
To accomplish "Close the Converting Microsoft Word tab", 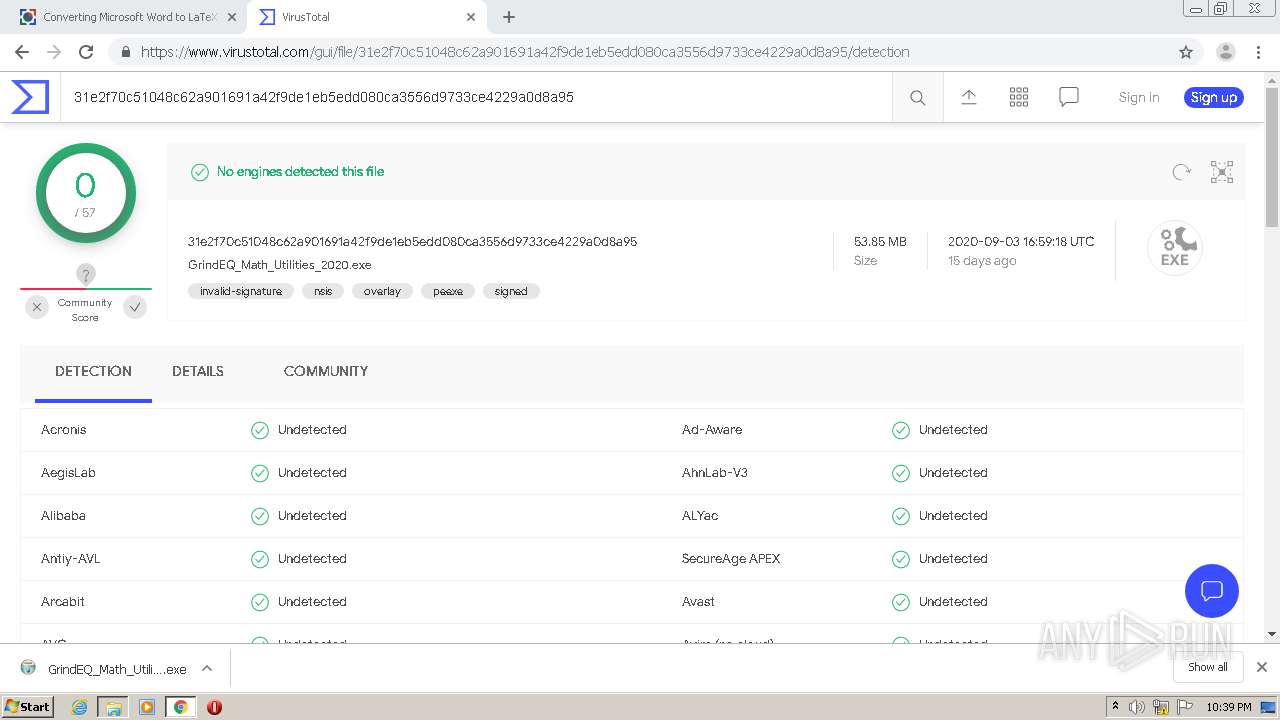I will (x=231, y=17).
